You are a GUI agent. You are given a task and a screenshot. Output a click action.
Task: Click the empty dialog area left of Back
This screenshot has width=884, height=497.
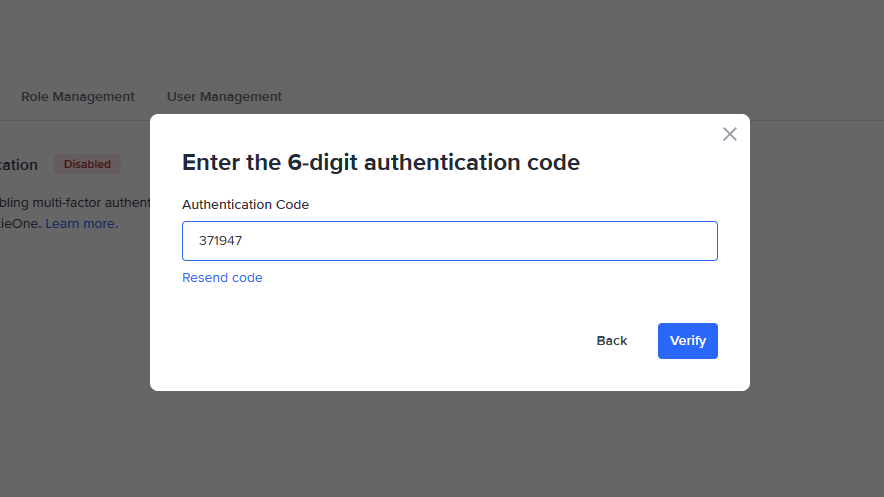pyautogui.click(x=380, y=341)
